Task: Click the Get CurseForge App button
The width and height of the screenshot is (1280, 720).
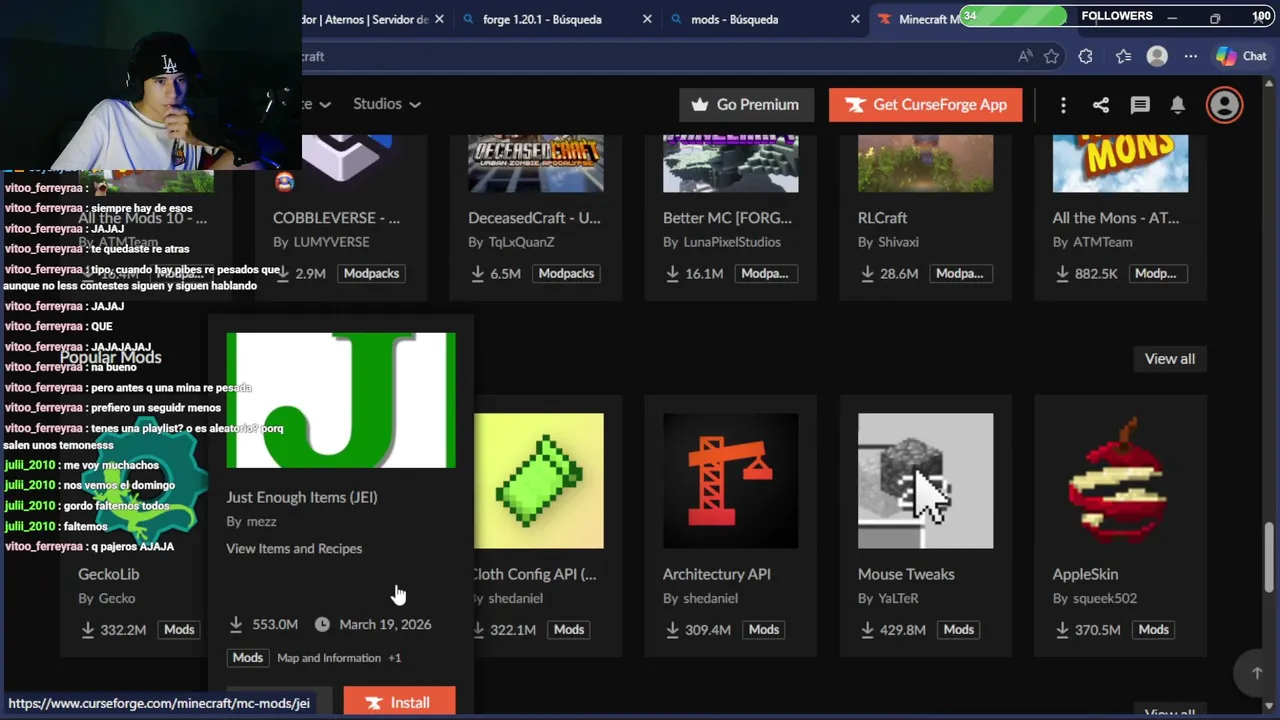Action: pos(925,105)
